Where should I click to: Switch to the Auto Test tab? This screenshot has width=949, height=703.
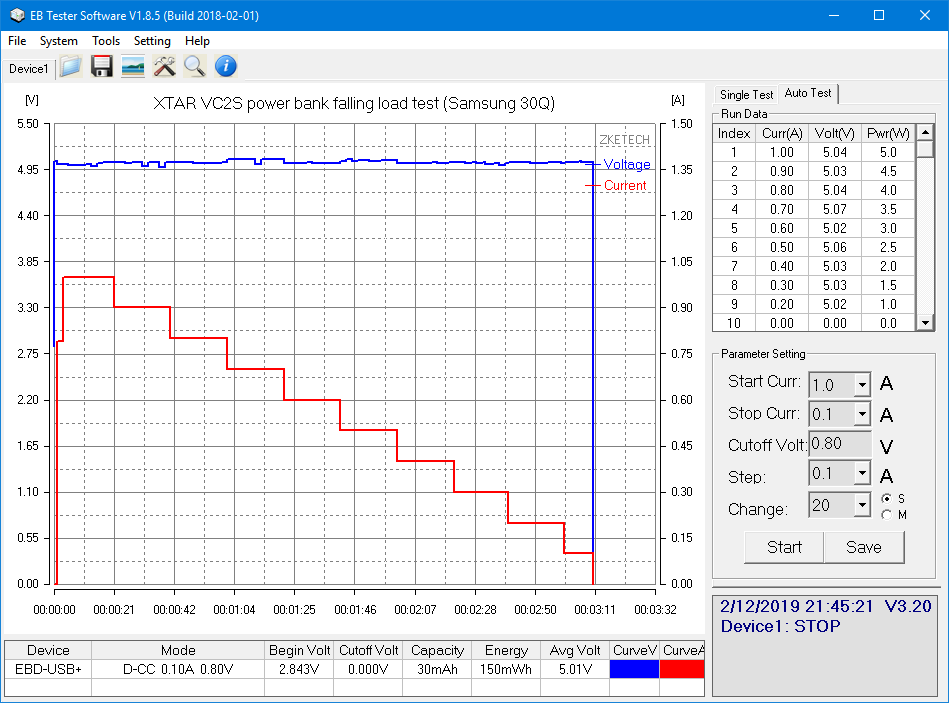808,93
